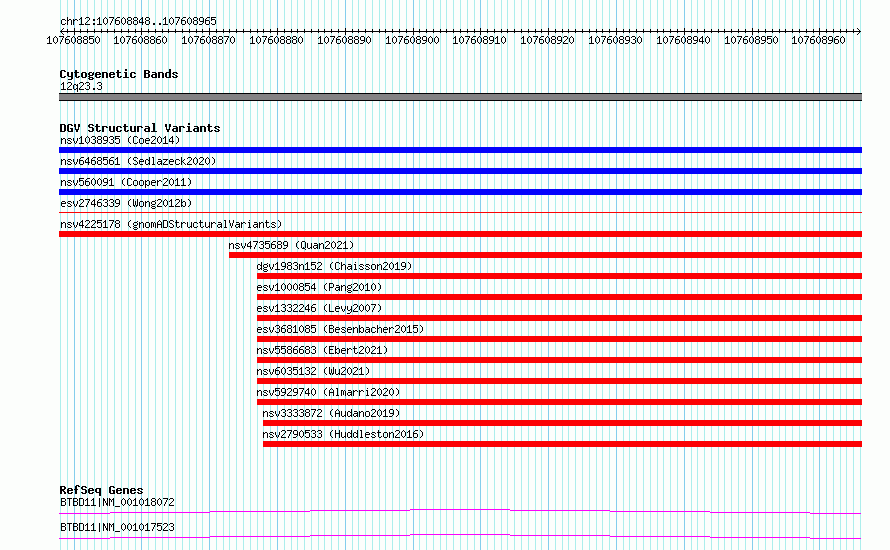The image size is (890, 550).
Task: Click the red bar under esv1000854
Action: [x=559, y=297]
